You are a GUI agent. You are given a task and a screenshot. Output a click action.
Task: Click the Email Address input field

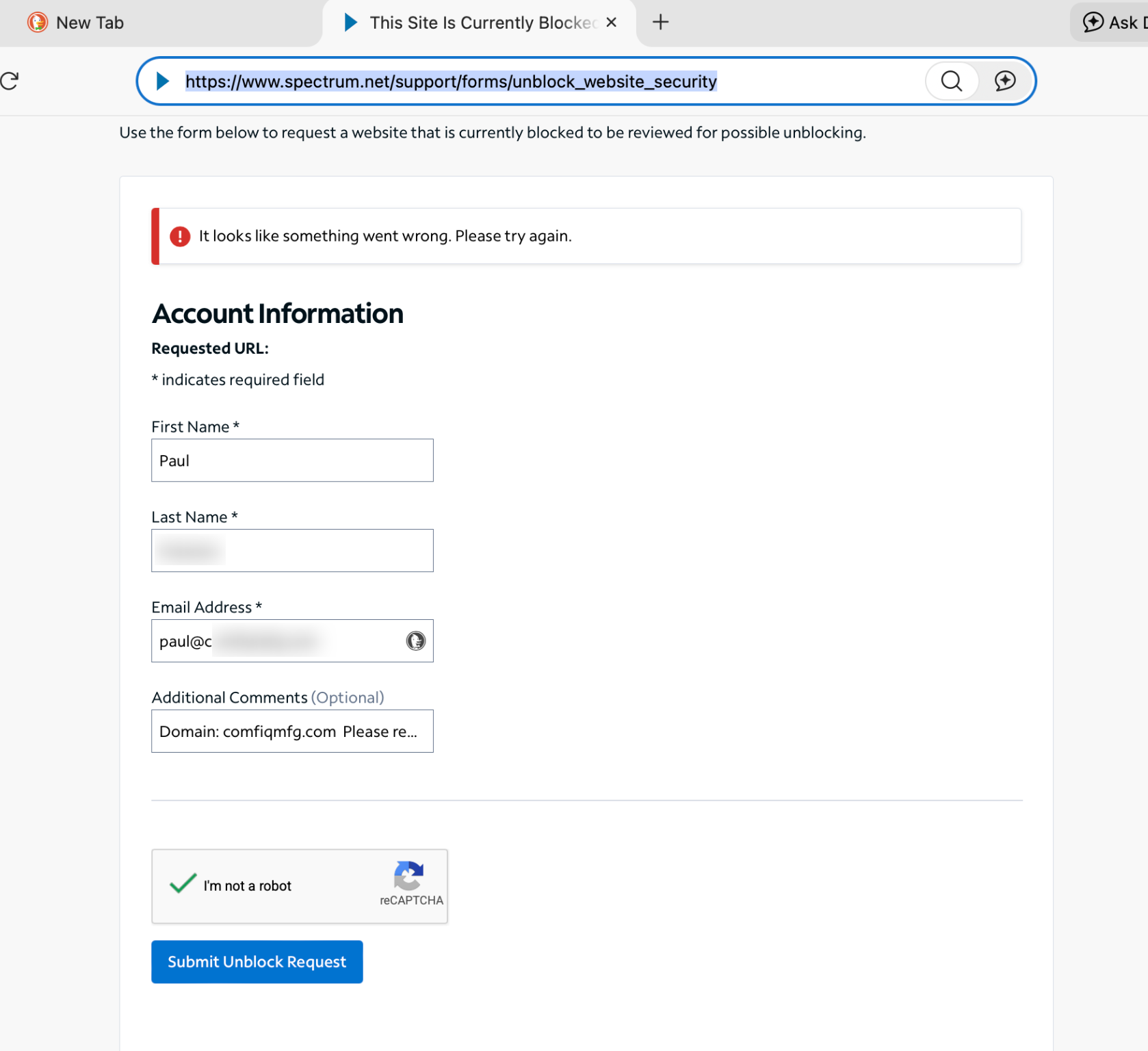pyautogui.click(x=292, y=640)
